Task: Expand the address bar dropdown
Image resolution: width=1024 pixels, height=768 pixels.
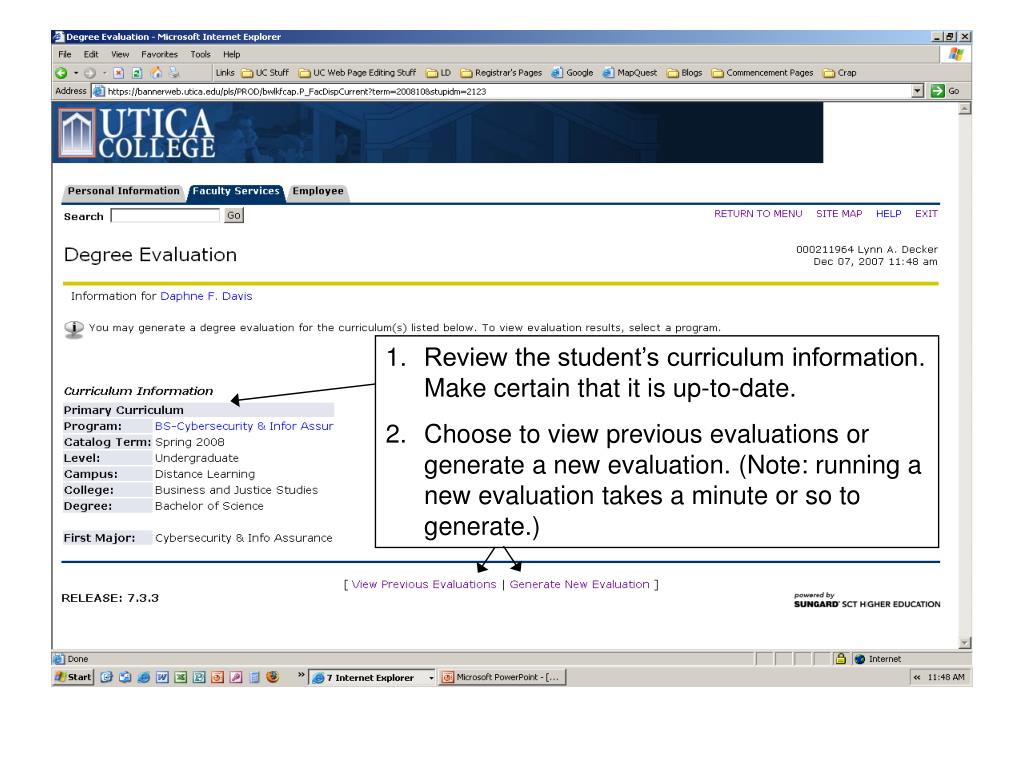Action: pyautogui.click(x=918, y=91)
